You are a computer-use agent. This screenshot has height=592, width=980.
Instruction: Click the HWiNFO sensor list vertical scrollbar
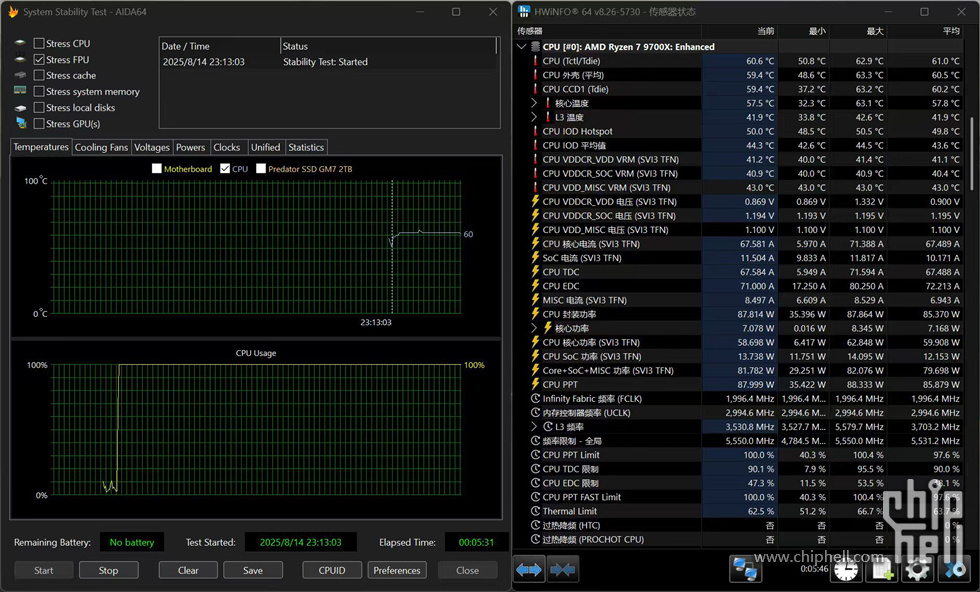(971, 154)
